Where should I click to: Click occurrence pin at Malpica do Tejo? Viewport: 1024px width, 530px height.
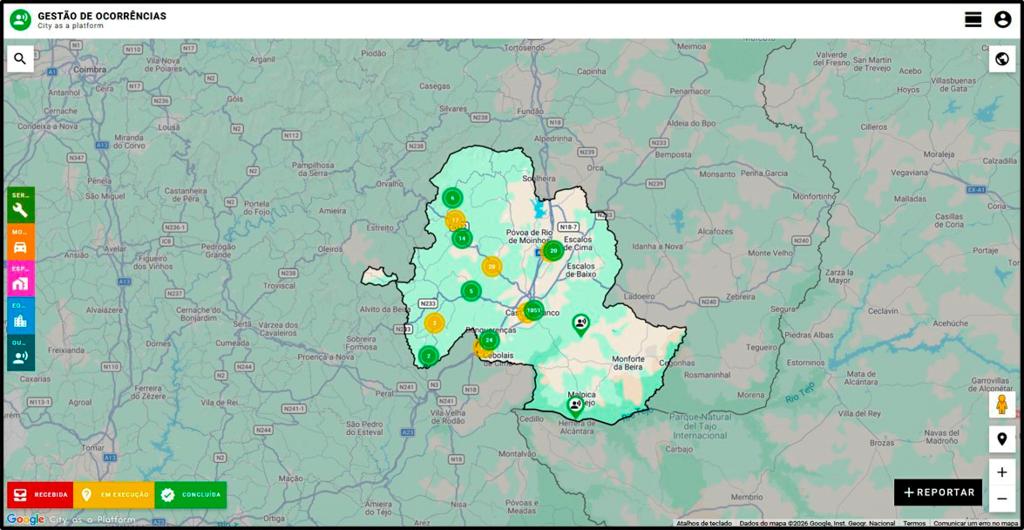(x=575, y=407)
